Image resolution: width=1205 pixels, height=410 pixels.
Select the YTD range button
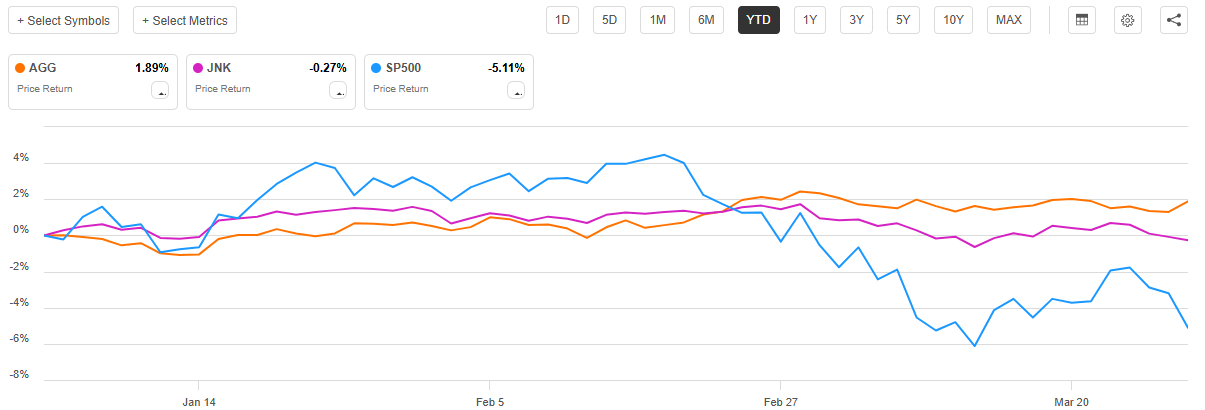(x=759, y=20)
